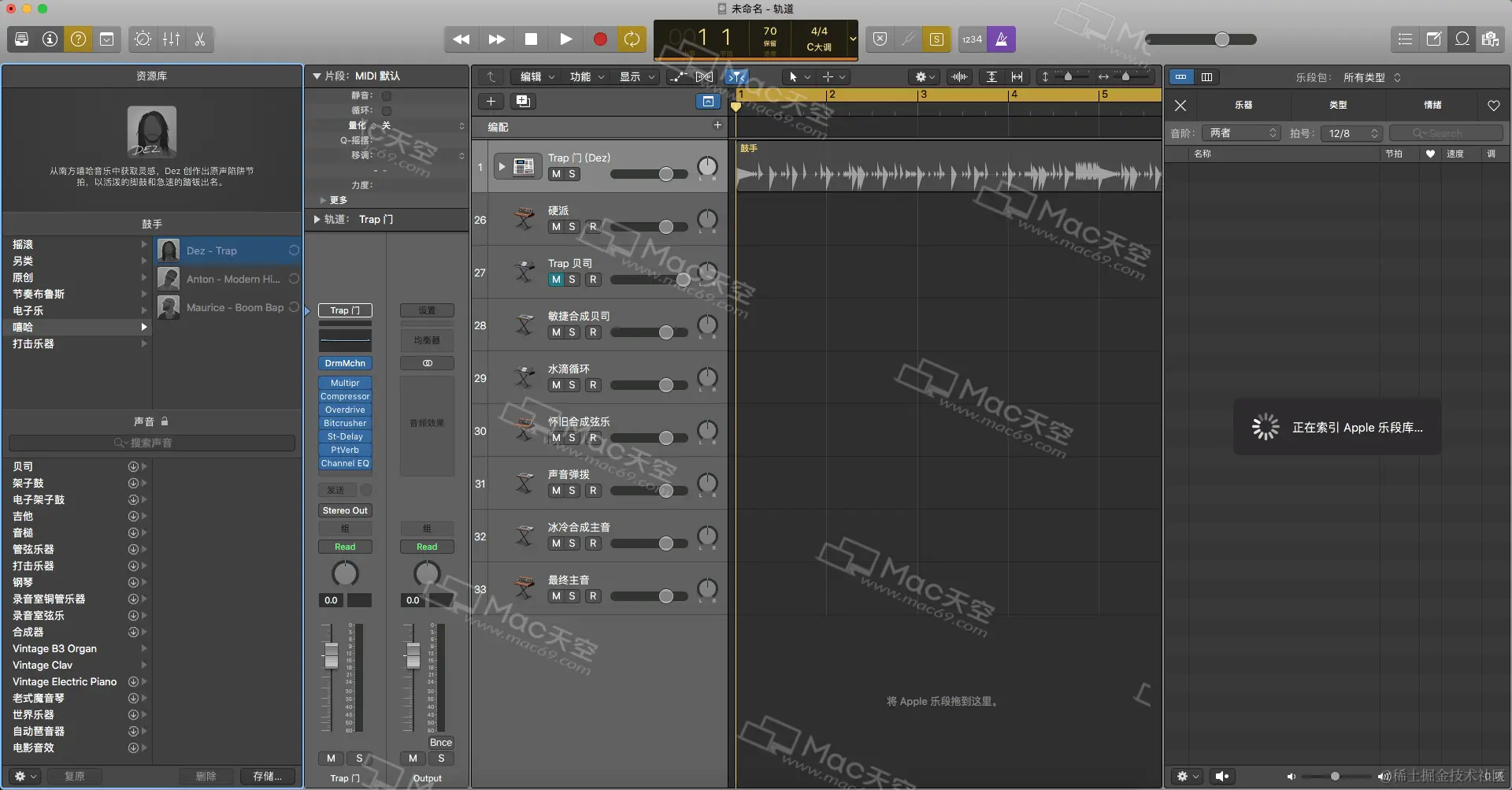
Task: Toggle the Tuner button
Action: 908,39
